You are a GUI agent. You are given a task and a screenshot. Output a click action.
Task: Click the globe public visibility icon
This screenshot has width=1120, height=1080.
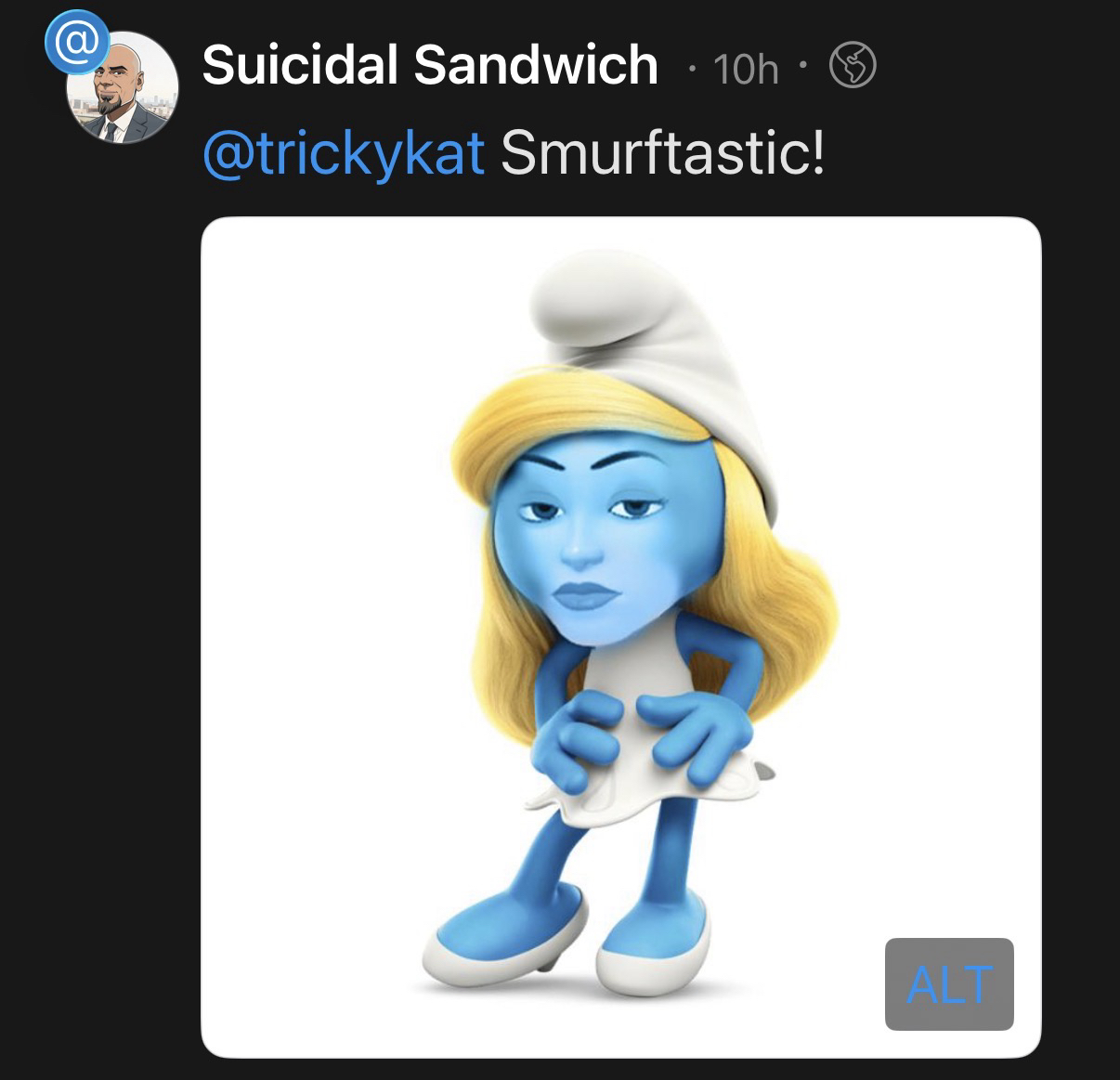pos(852,67)
